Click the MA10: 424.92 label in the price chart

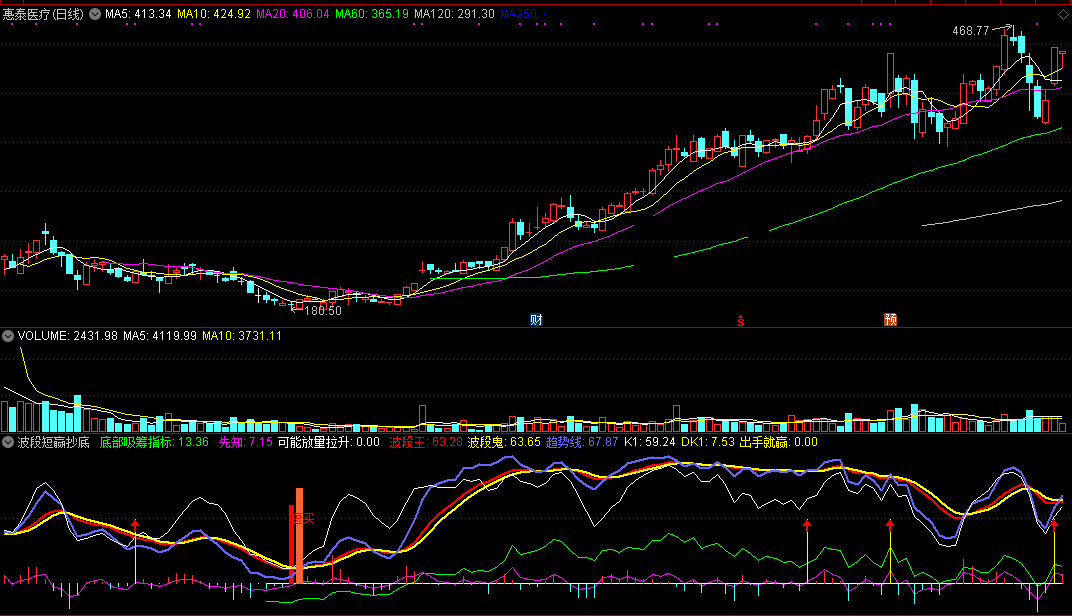tap(214, 14)
